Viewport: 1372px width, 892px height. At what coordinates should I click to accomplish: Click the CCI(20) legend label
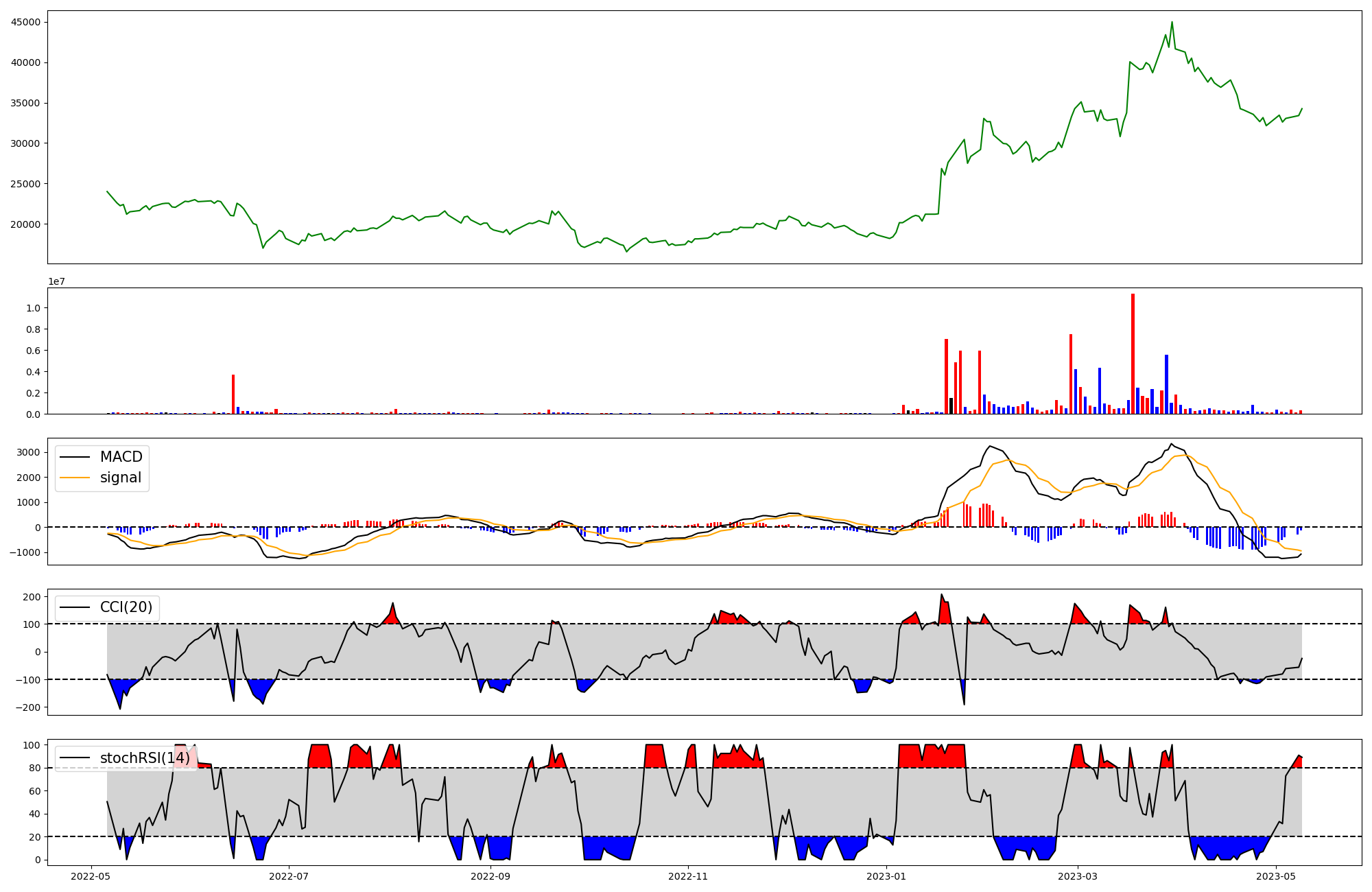pos(126,607)
